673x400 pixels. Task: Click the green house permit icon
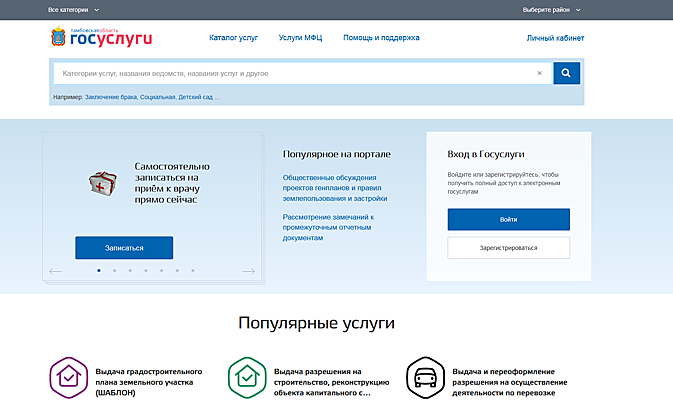pyautogui.click(x=246, y=377)
